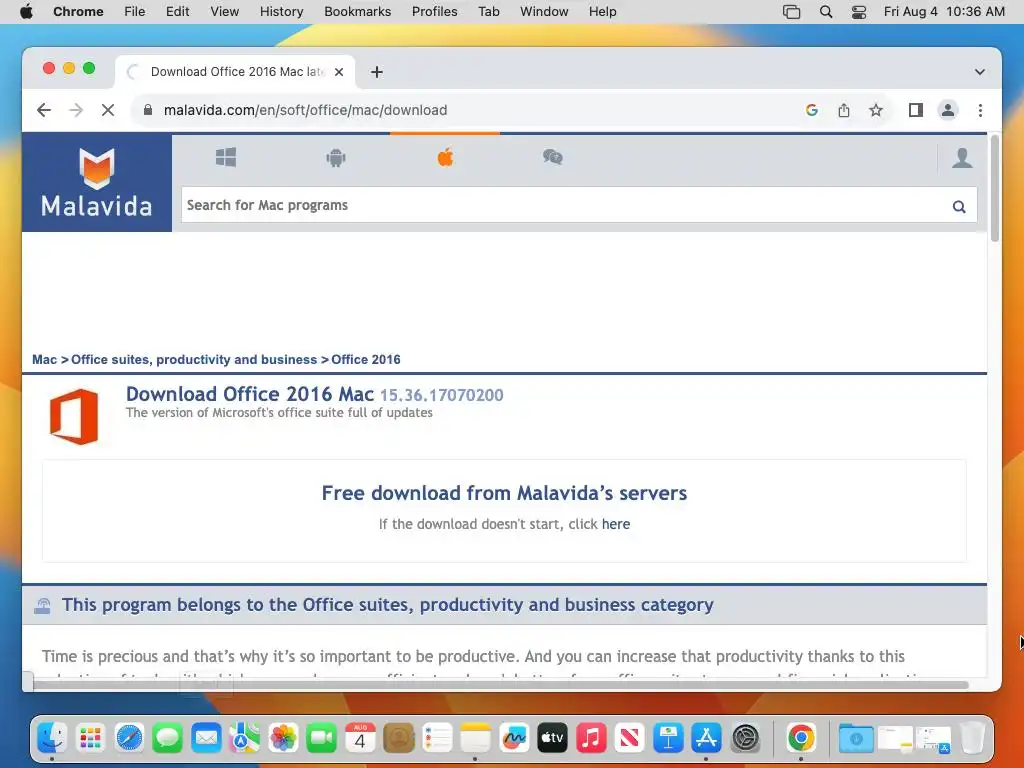Open Control Center in menu bar
The width and height of the screenshot is (1024, 768).
pyautogui.click(x=859, y=12)
